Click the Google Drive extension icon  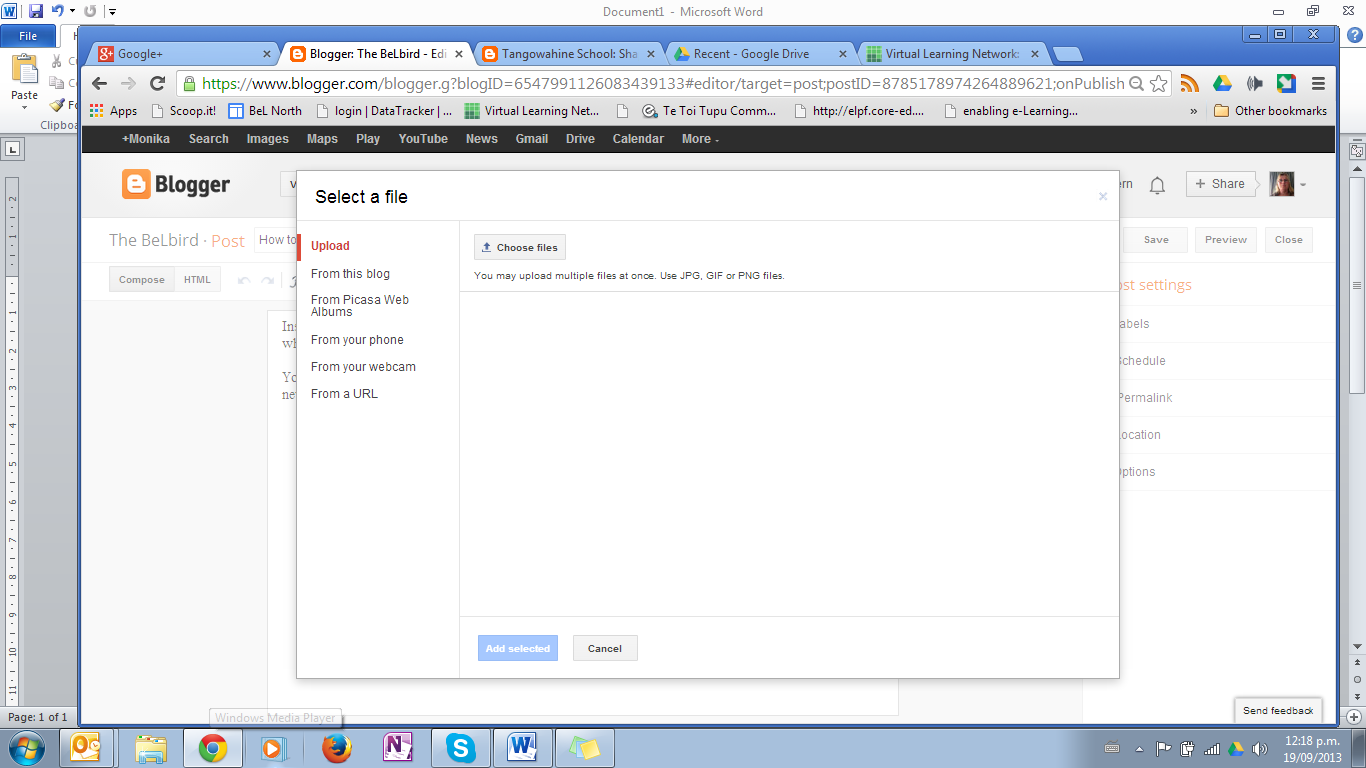pos(1222,84)
